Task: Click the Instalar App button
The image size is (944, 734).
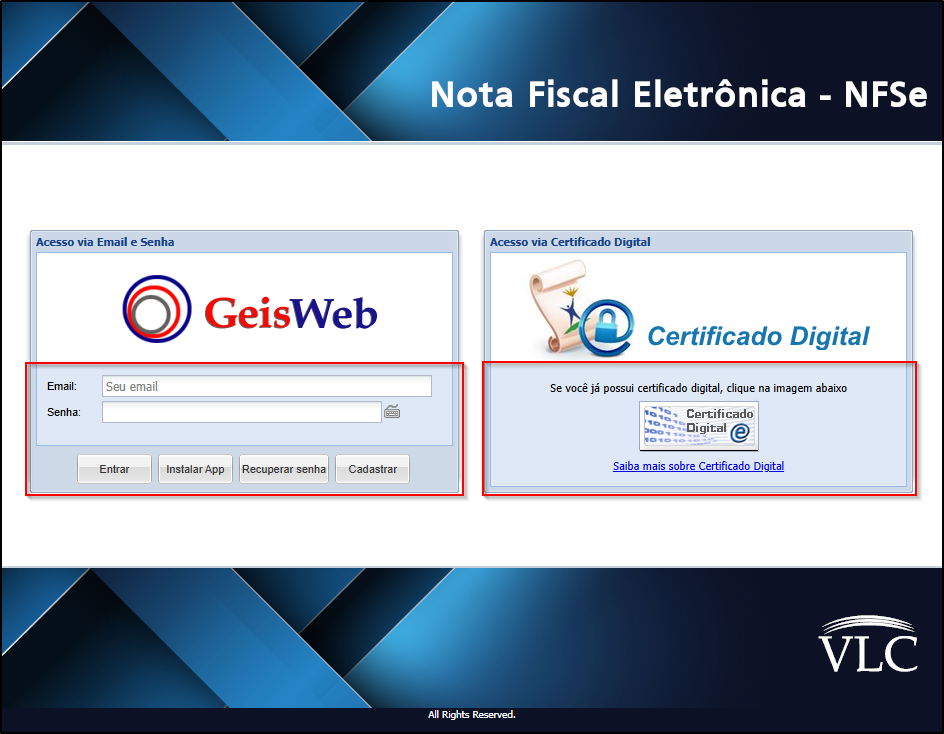Action: tap(195, 469)
